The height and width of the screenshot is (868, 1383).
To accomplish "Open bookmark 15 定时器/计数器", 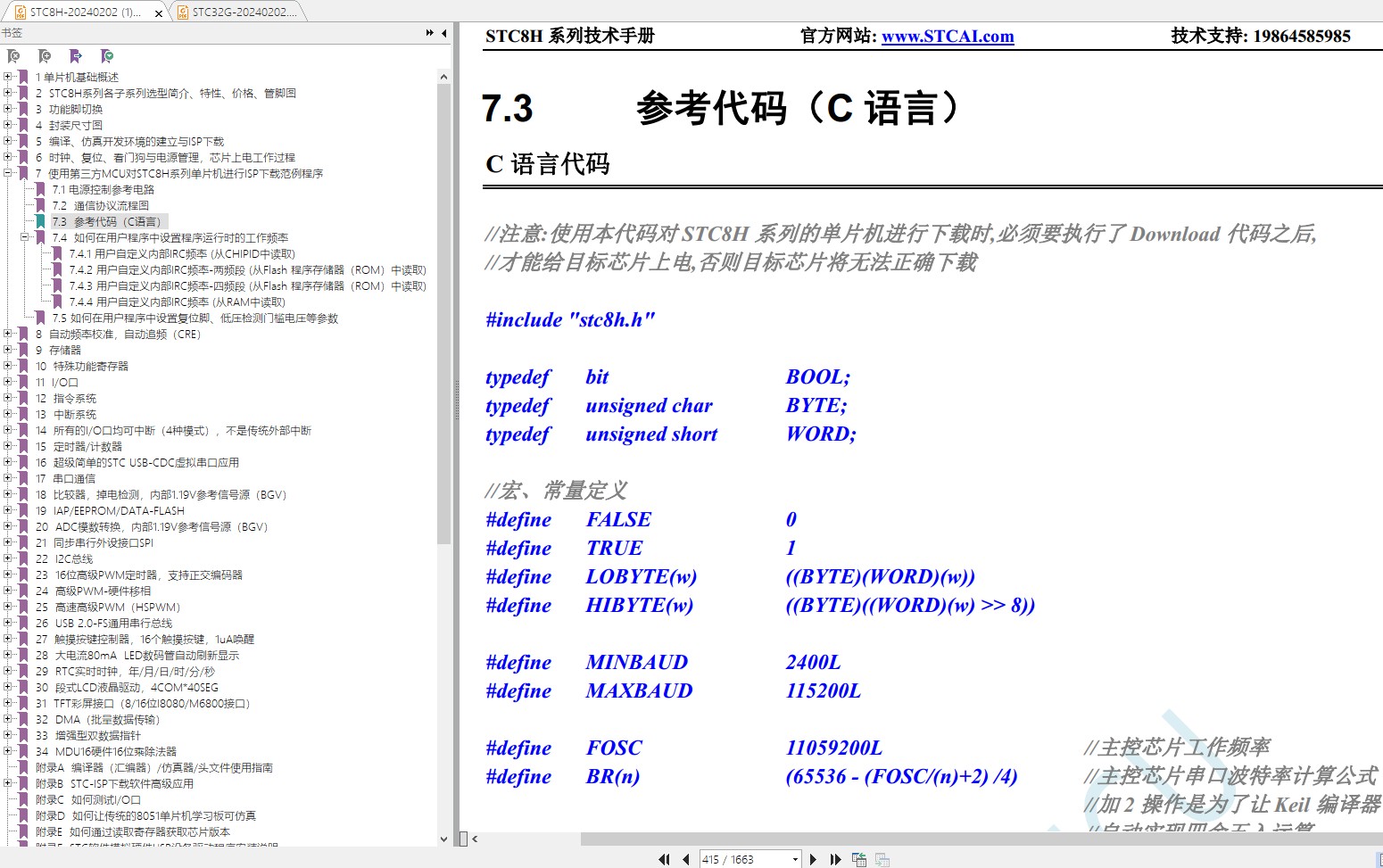I will pyautogui.click(x=79, y=446).
